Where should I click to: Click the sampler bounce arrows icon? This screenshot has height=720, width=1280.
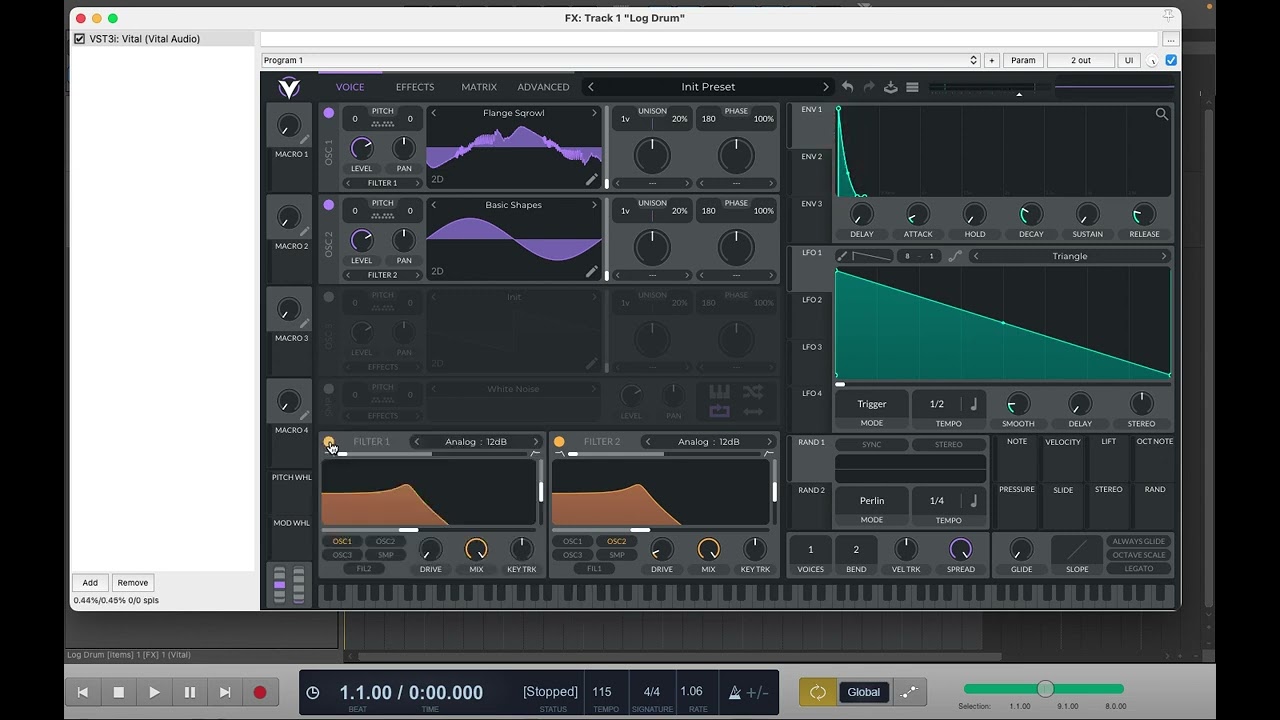coord(753,411)
